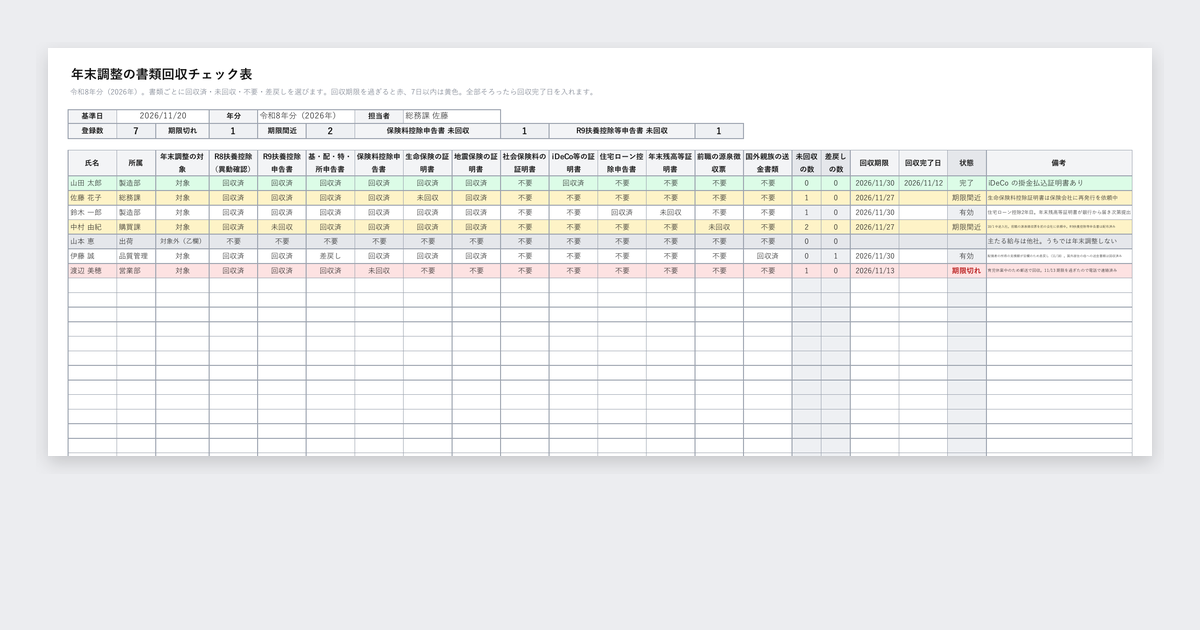1200x630 pixels.
Task: Click the 差戻し cell in 伊藤 誠's row
Action: (330, 256)
